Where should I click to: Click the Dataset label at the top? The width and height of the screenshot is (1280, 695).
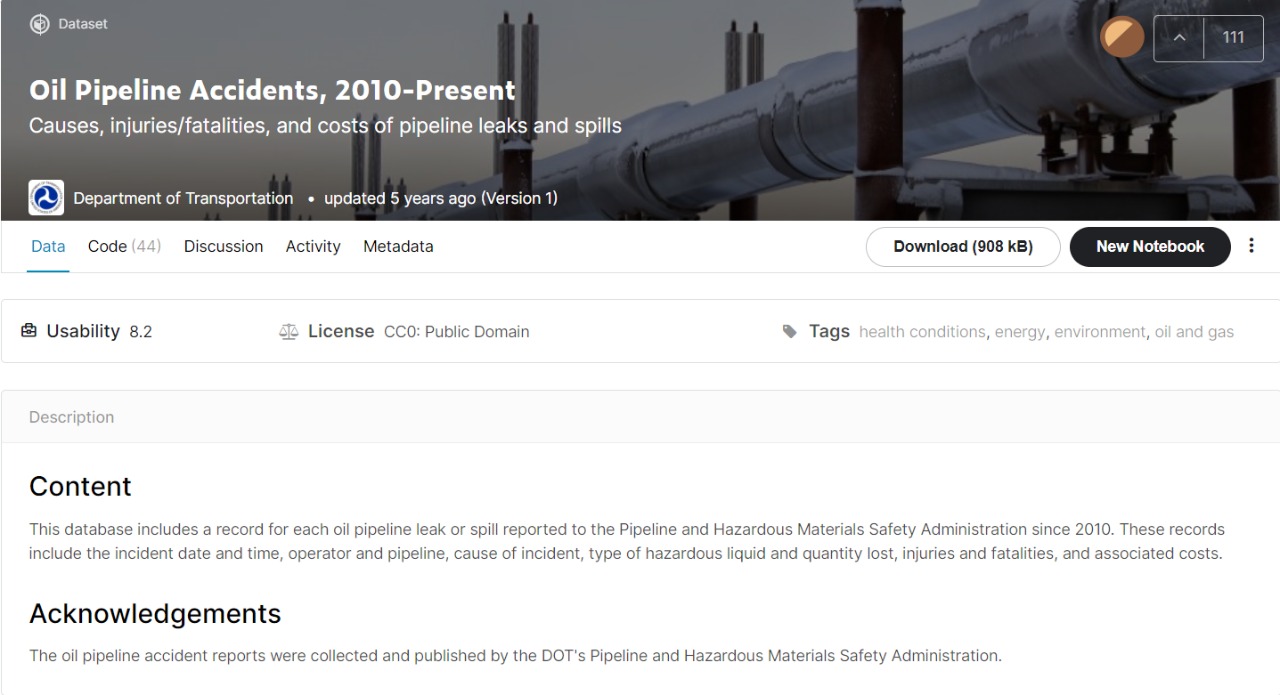(83, 24)
